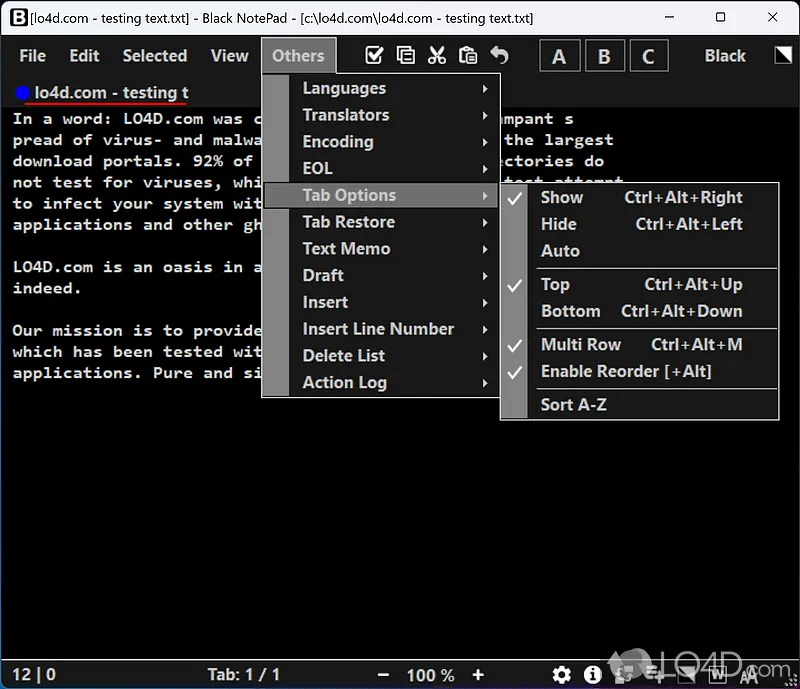Image resolution: width=800 pixels, height=689 pixels.
Task: Expand the EOL submenu arrow
Action: click(485, 169)
